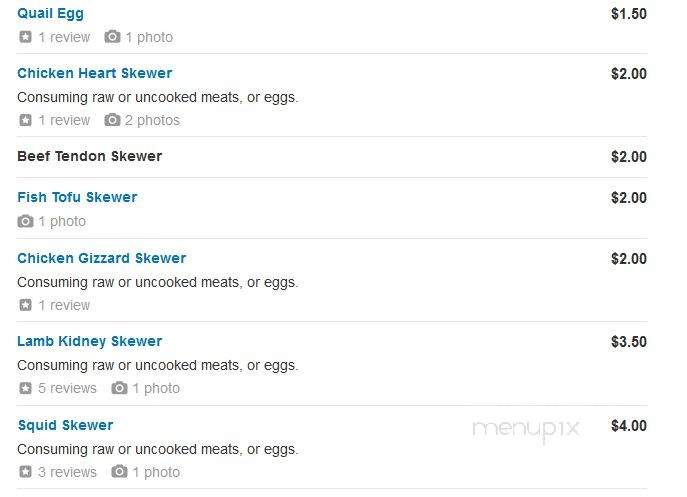Click the Lamb Kidney Skewer camera icon
687x497 pixels.
tap(119, 388)
